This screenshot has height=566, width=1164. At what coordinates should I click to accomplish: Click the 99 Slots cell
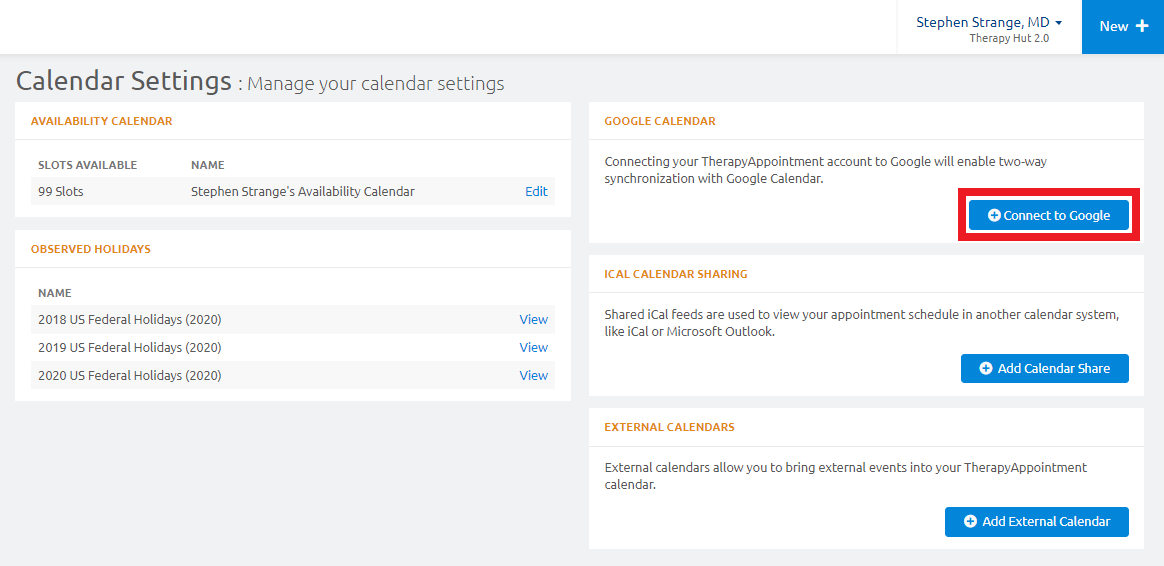point(61,191)
